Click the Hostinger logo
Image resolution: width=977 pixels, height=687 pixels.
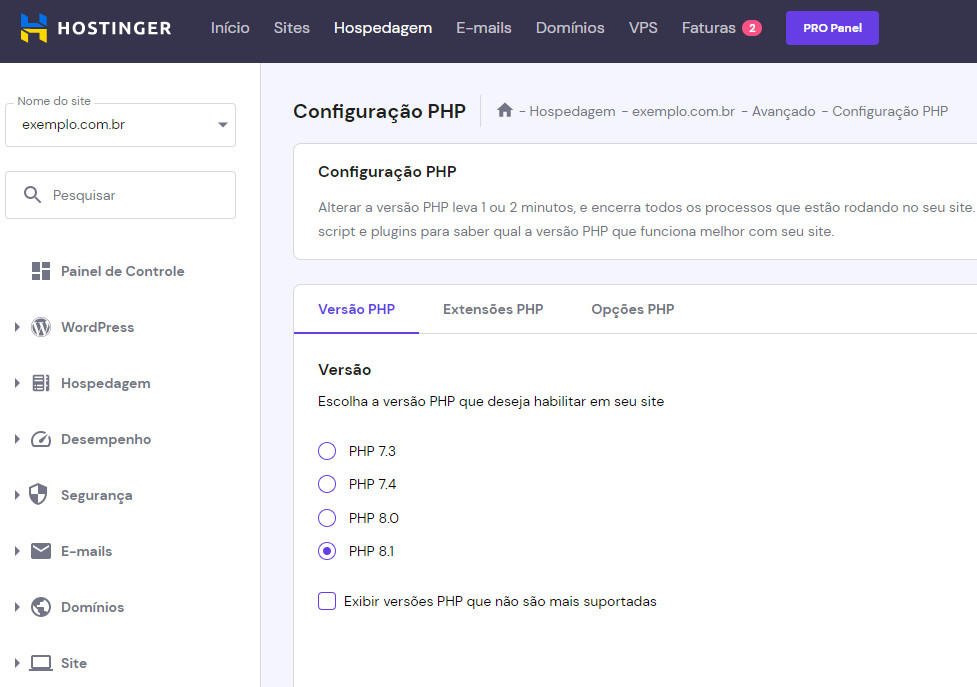click(95, 28)
